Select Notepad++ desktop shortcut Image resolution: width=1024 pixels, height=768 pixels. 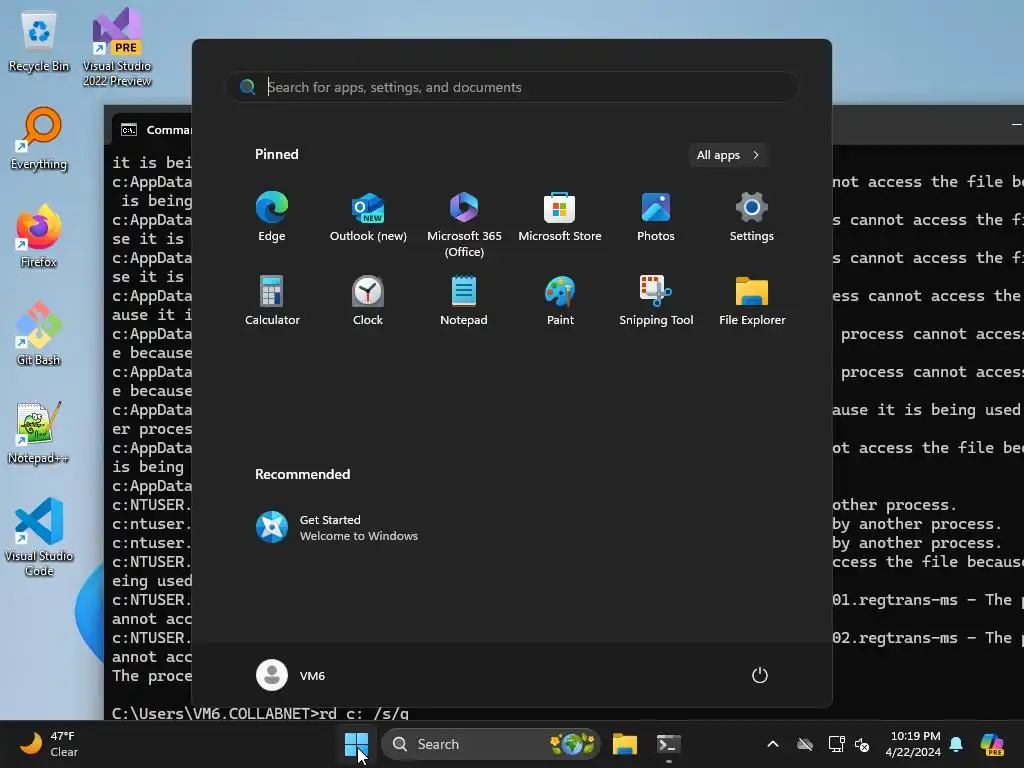(x=39, y=432)
